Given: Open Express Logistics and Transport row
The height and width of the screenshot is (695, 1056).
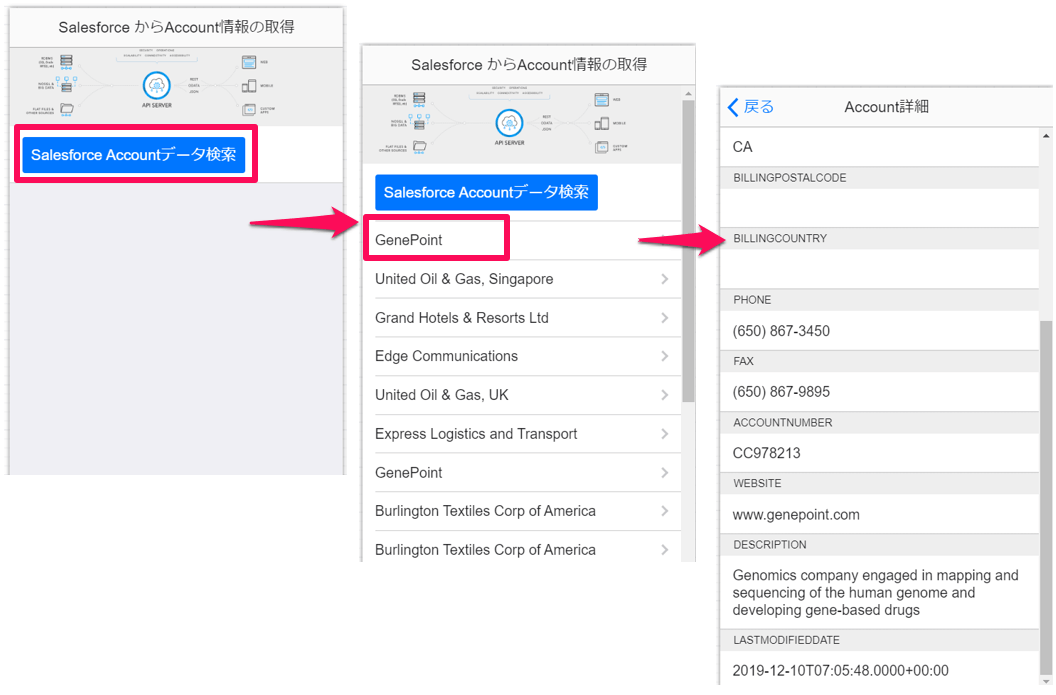Looking at the screenshot, I should (x=522, y=434).
